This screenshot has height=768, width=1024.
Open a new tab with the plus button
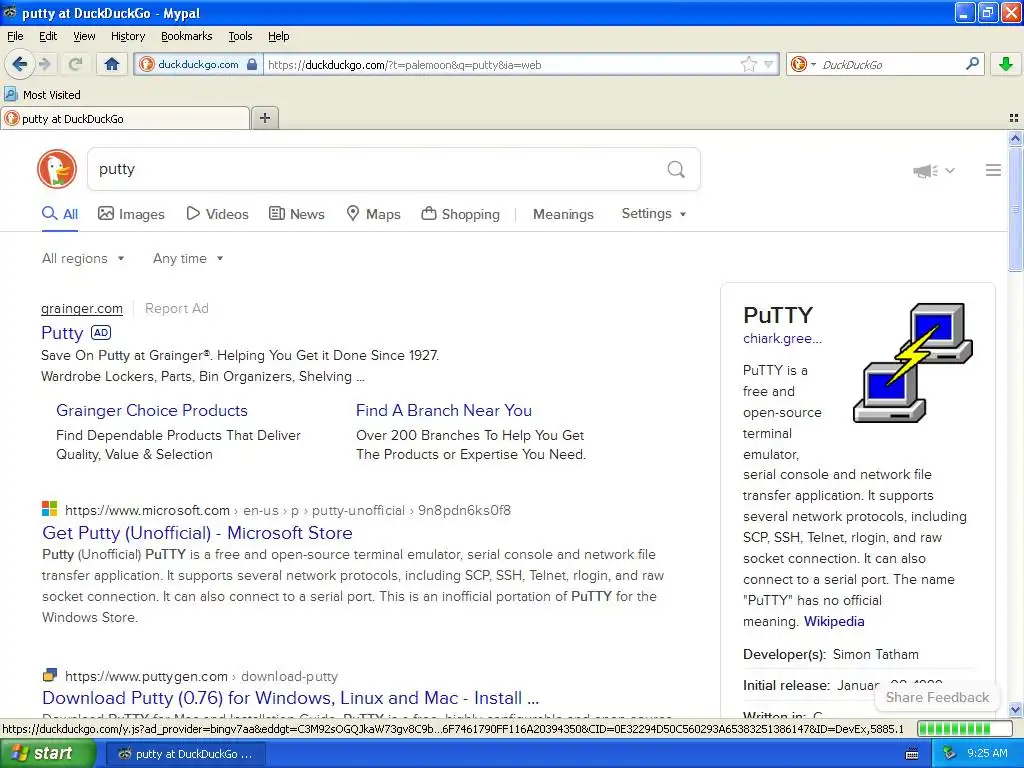[264, 118]
